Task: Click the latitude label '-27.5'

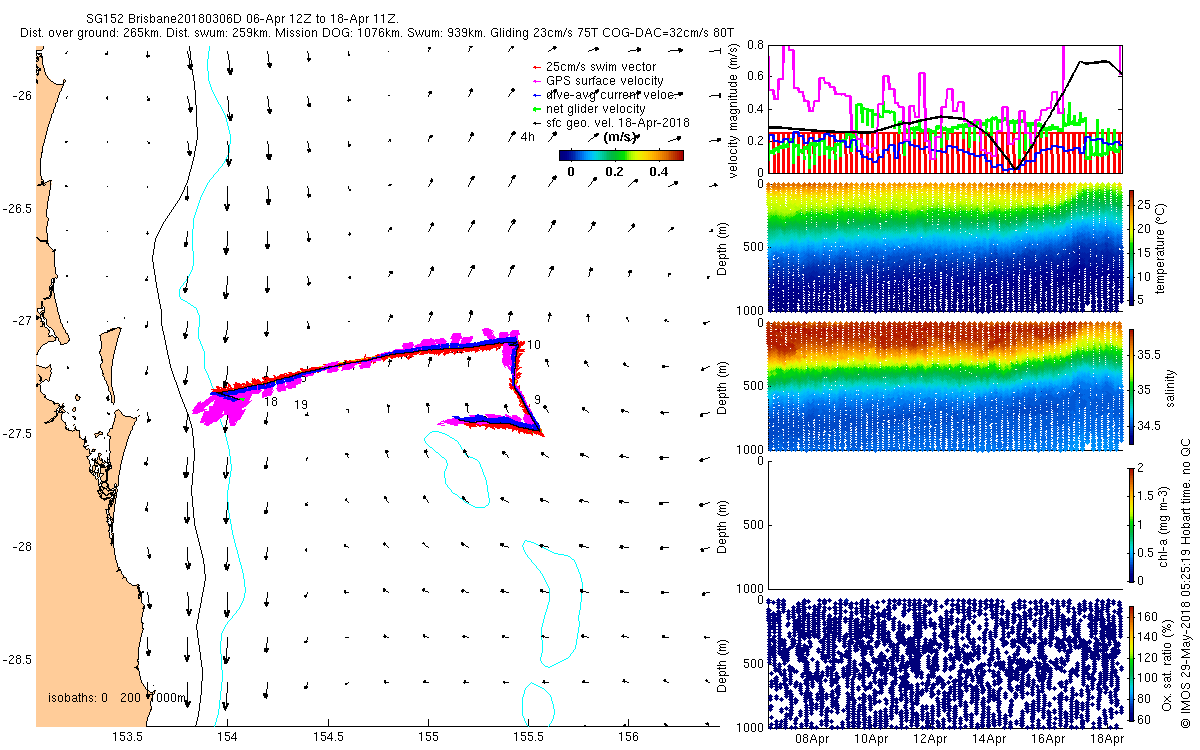Action: click(18, 434)
